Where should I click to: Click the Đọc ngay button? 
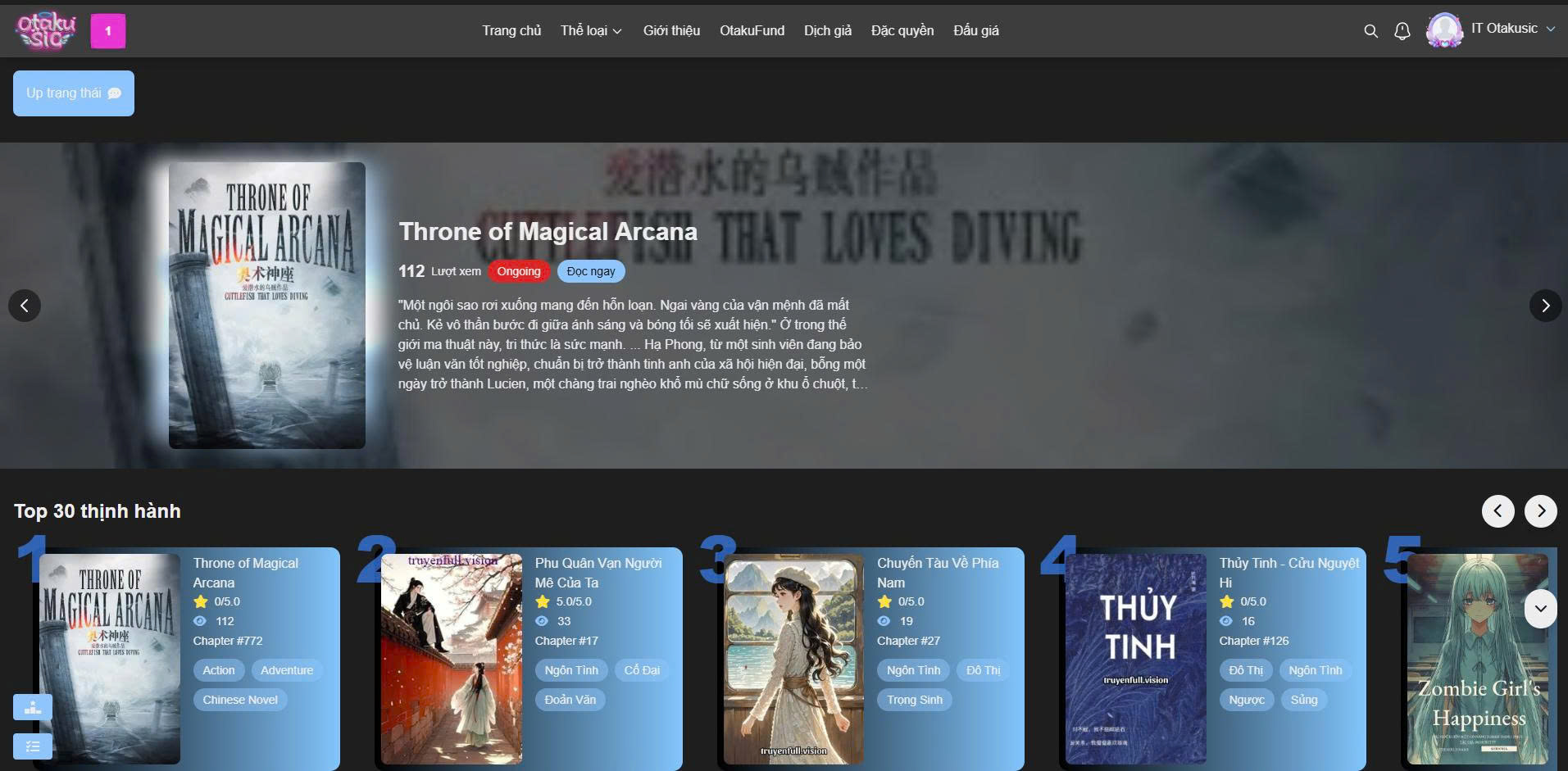pos(591,271)
